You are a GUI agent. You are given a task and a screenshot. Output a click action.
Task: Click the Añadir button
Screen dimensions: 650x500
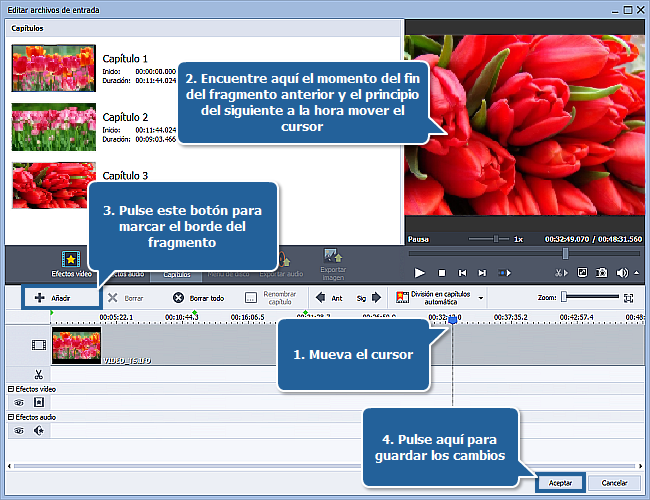(x=61, y=297)
